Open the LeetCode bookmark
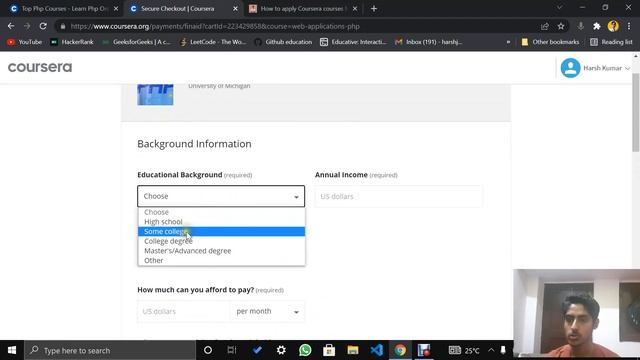The image size is (640, 360). click(213, 42)
